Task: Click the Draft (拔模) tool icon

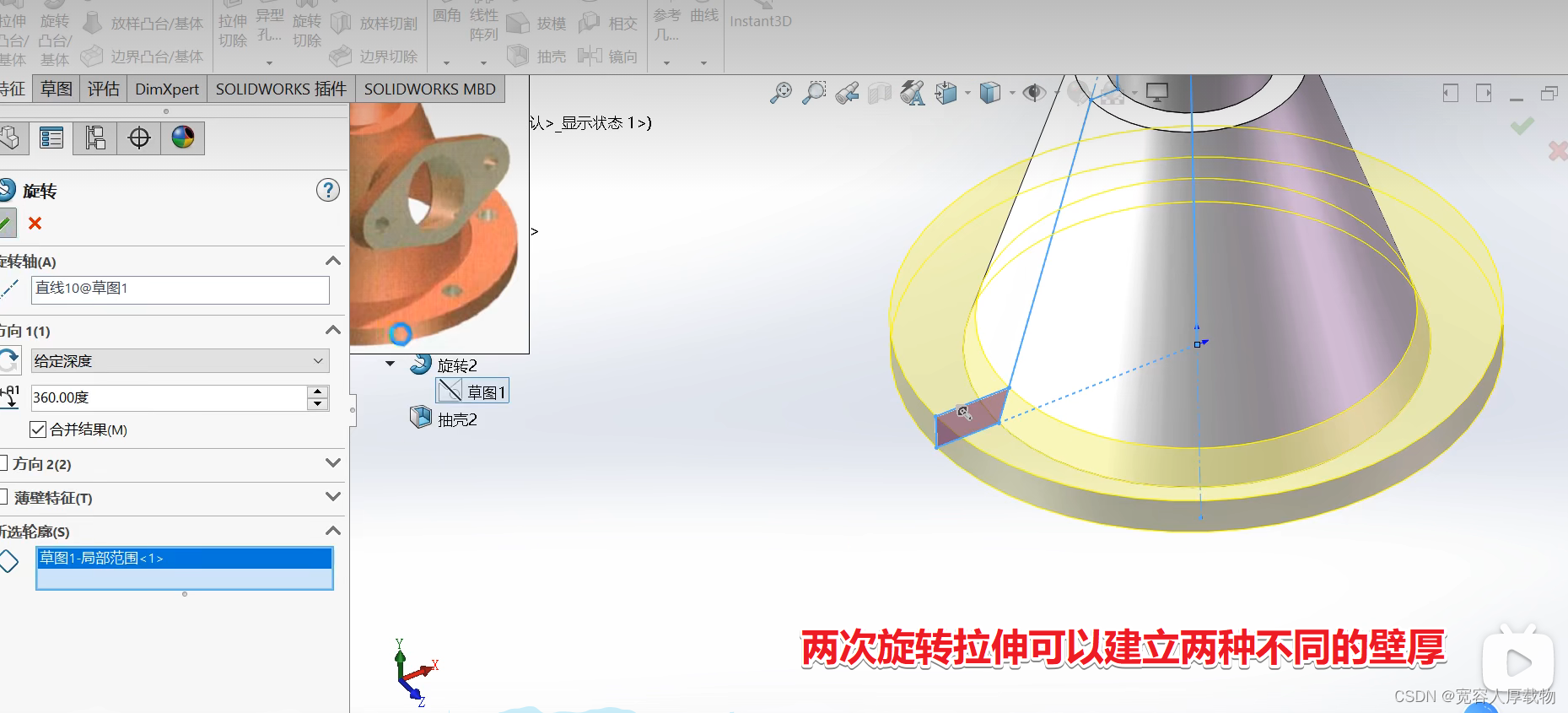Action: point(518,23)
